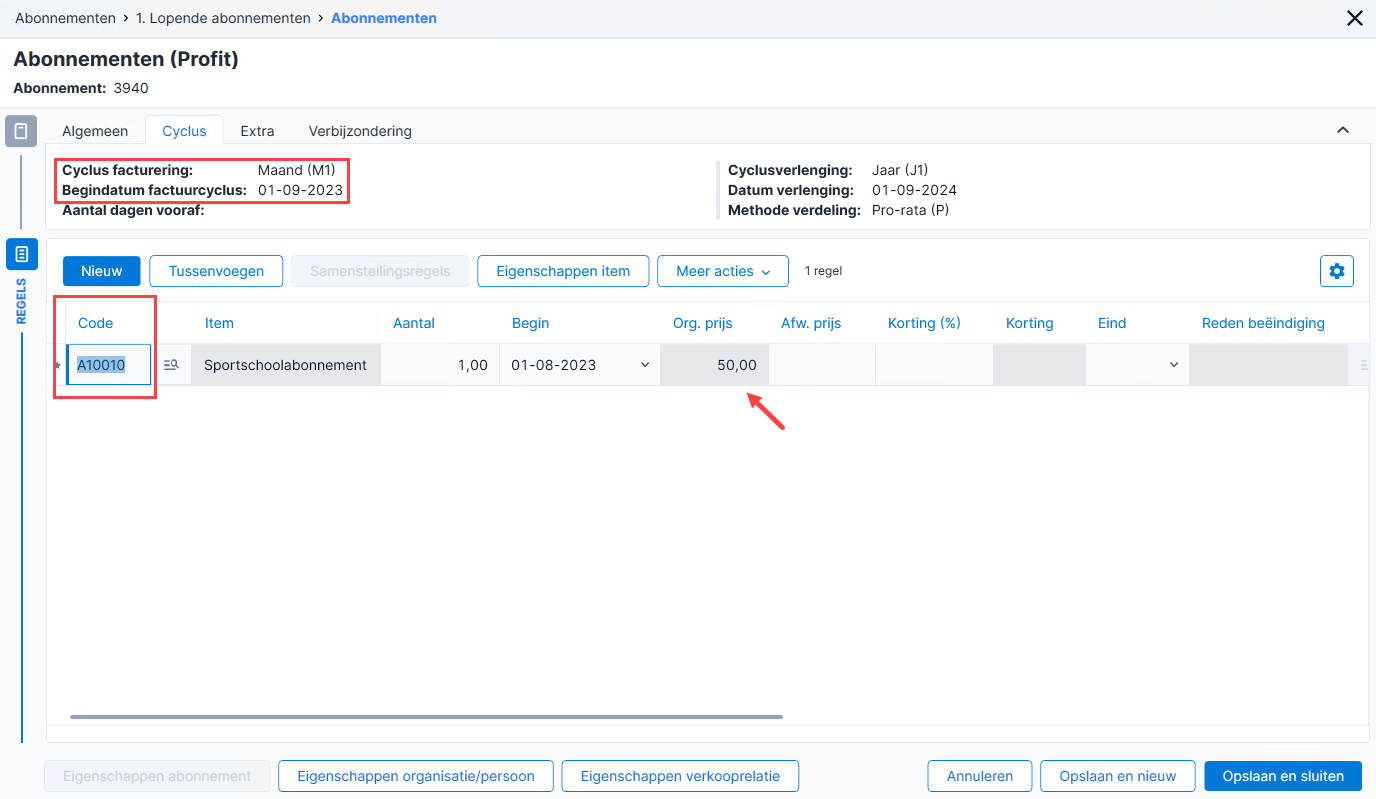
Task: Open the grid settings gear icon
Action: [1337, 271]
